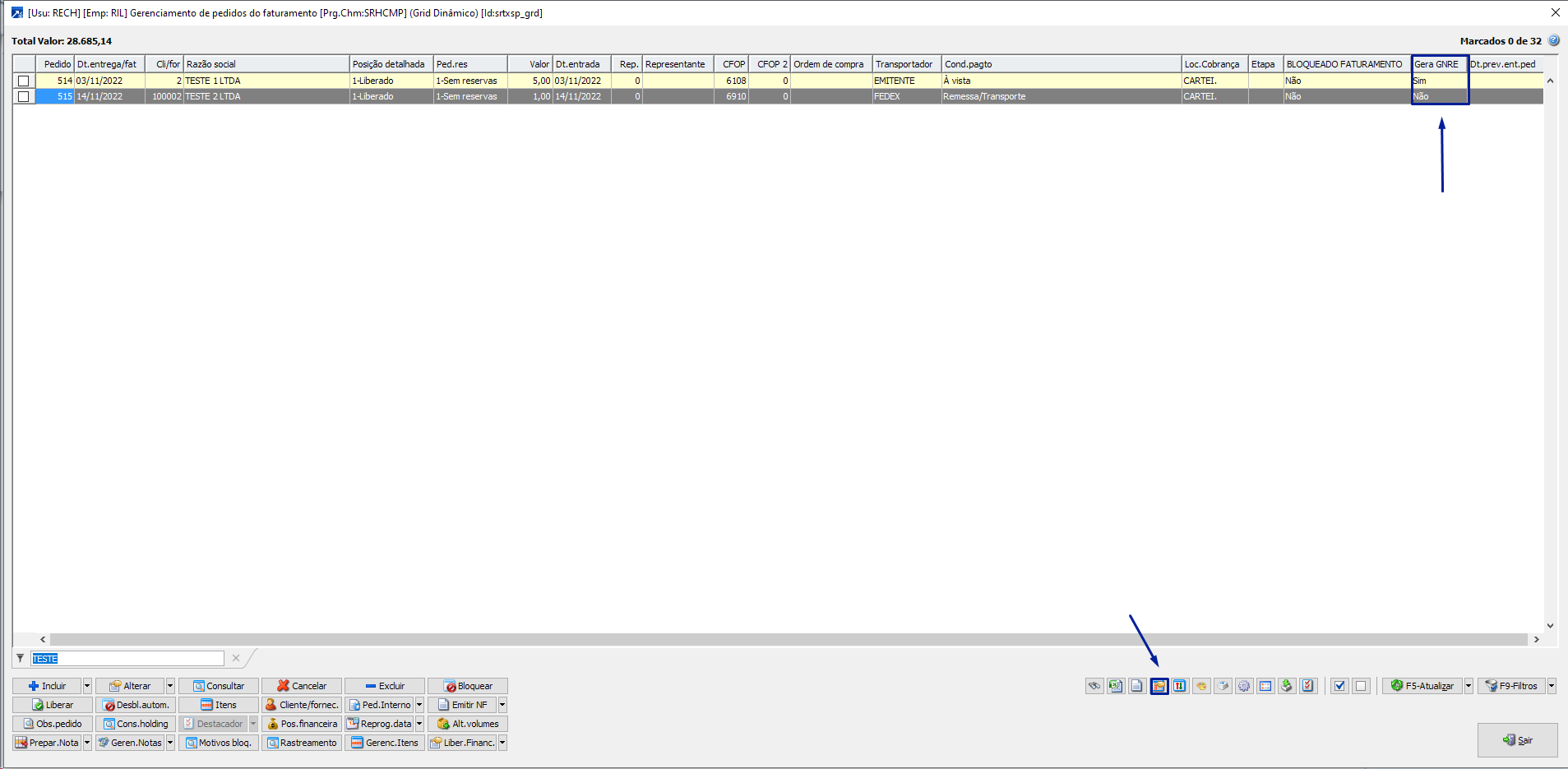Click the Rastreamento button

pyautogui.click(x=302, y=743)
